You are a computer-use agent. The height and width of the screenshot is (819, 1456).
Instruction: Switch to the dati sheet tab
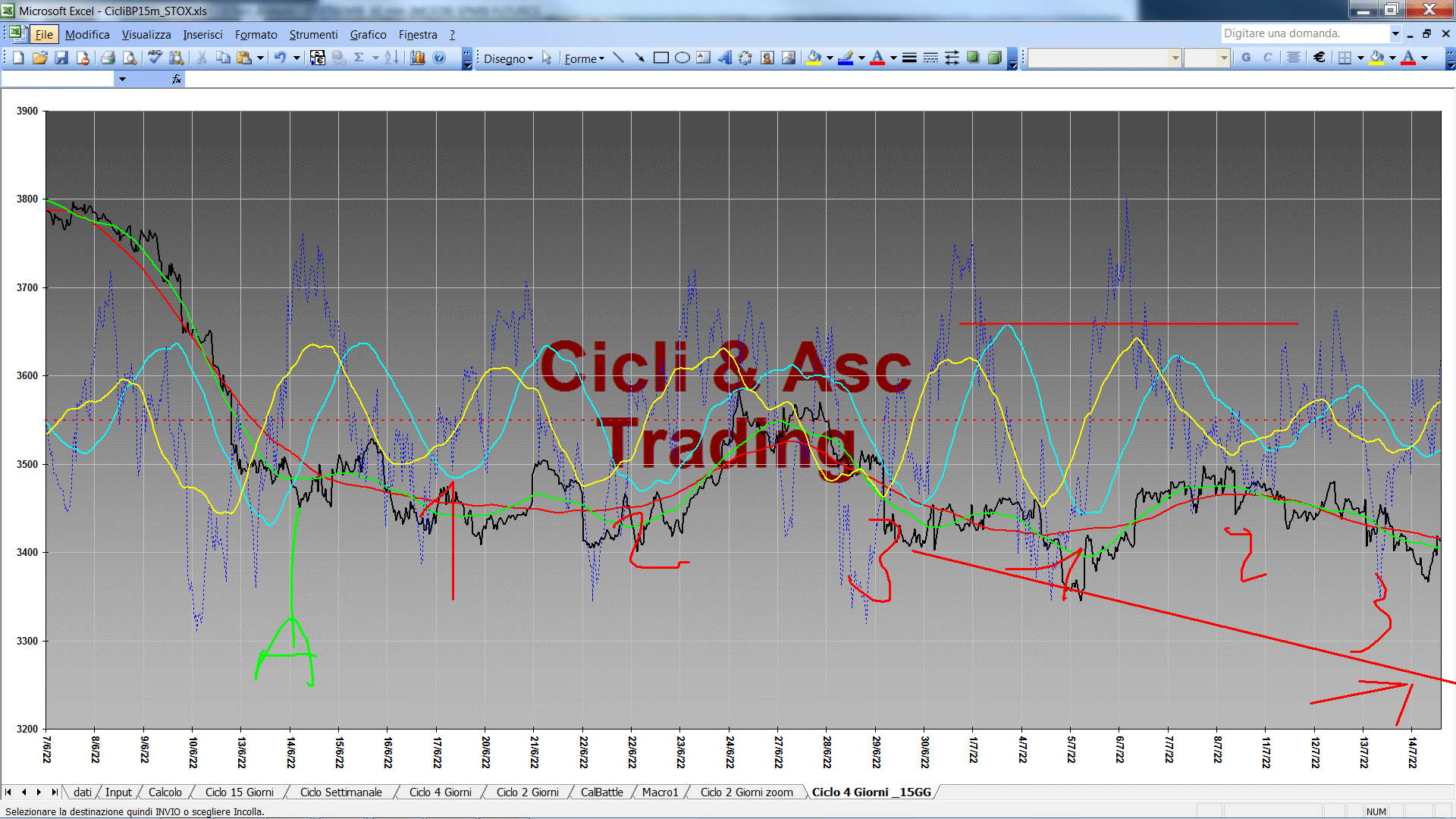83,792
